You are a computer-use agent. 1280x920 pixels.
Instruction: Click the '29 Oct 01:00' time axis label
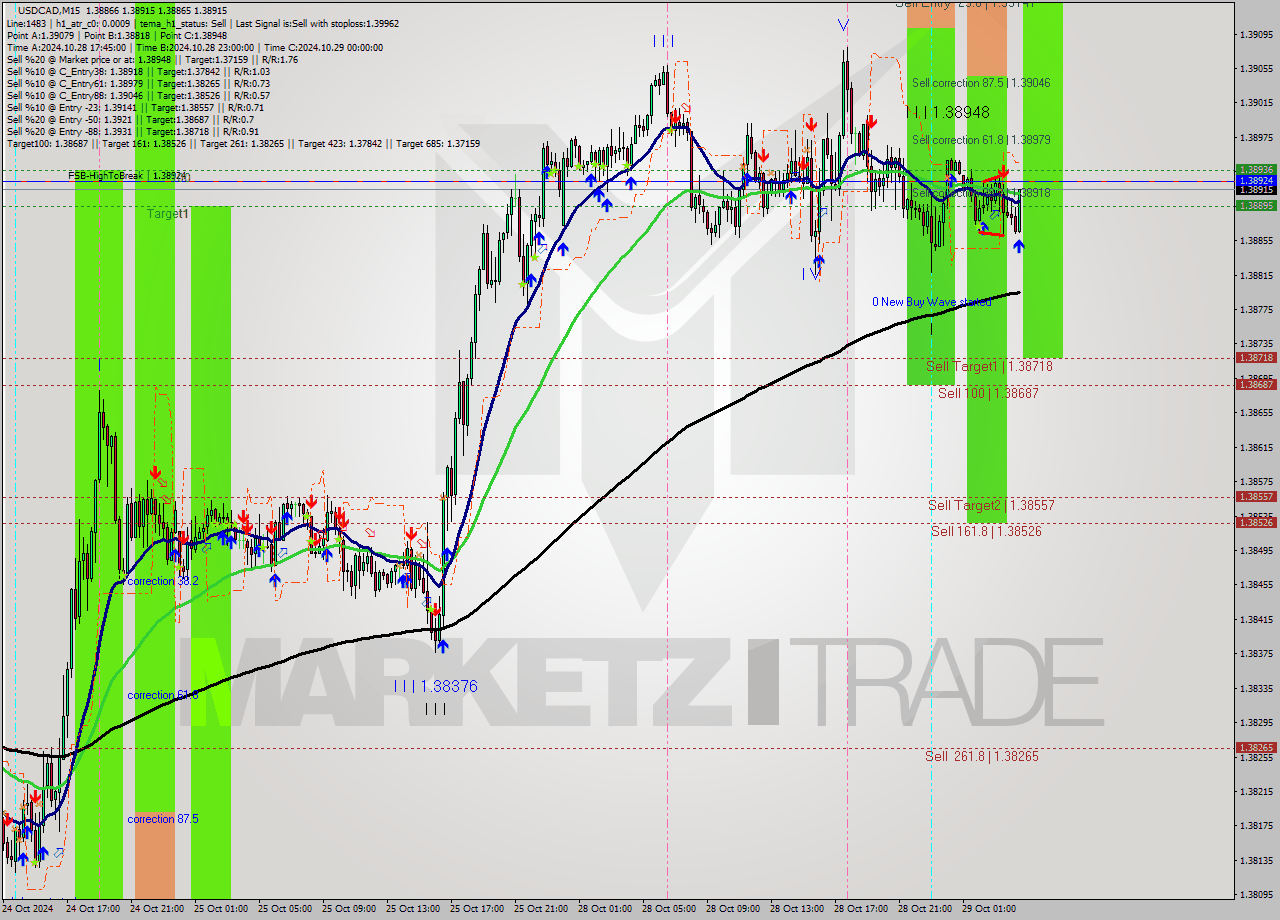[988, 909]
